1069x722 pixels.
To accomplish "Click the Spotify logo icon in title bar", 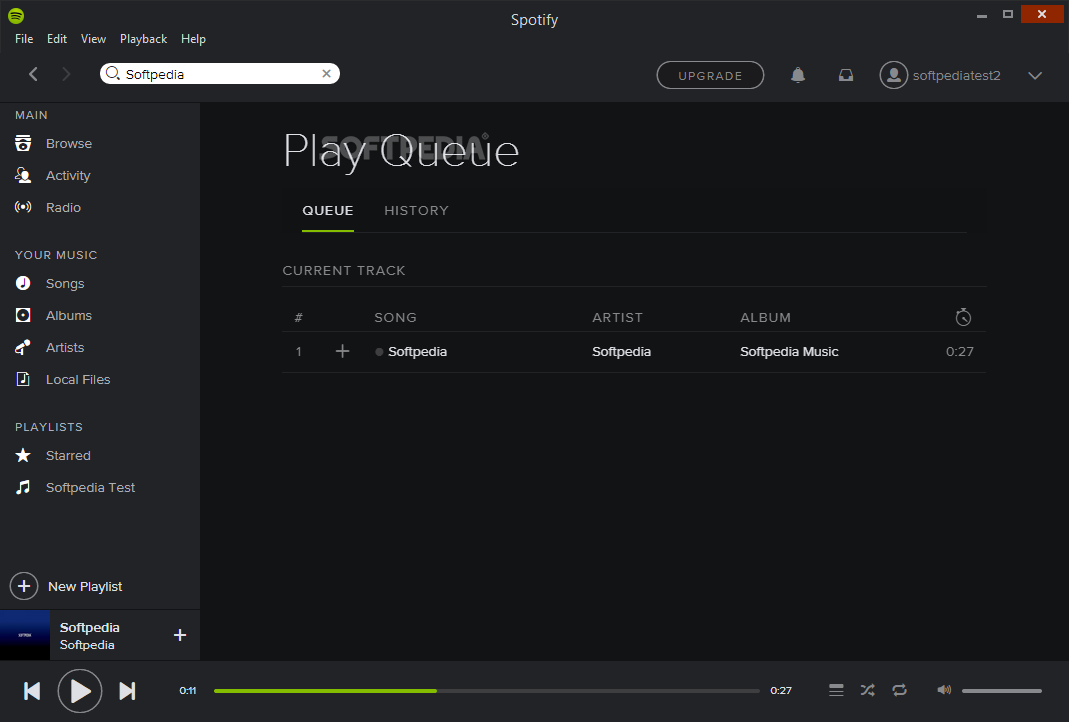I will pos(16,15).
